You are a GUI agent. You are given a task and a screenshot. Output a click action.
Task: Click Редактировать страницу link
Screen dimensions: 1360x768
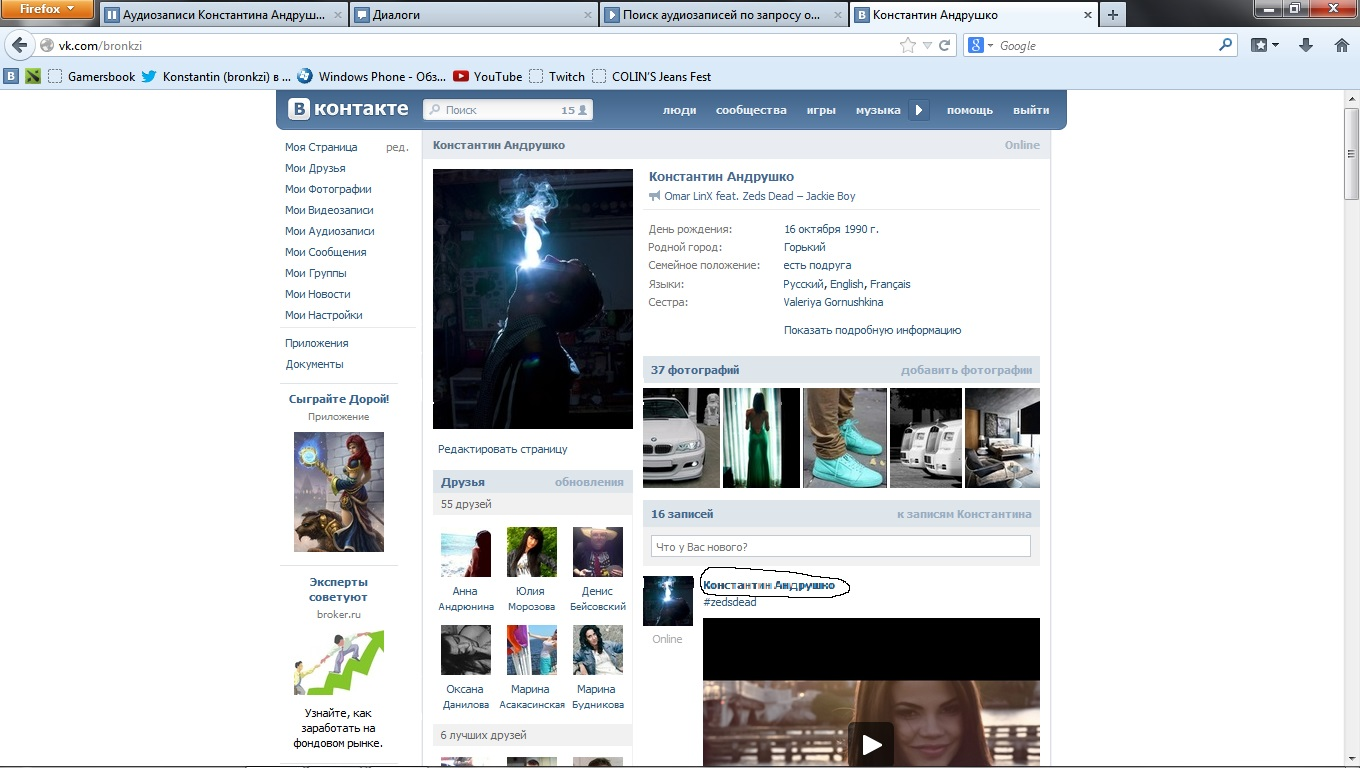pyautogui.click(x=503, y=449)
